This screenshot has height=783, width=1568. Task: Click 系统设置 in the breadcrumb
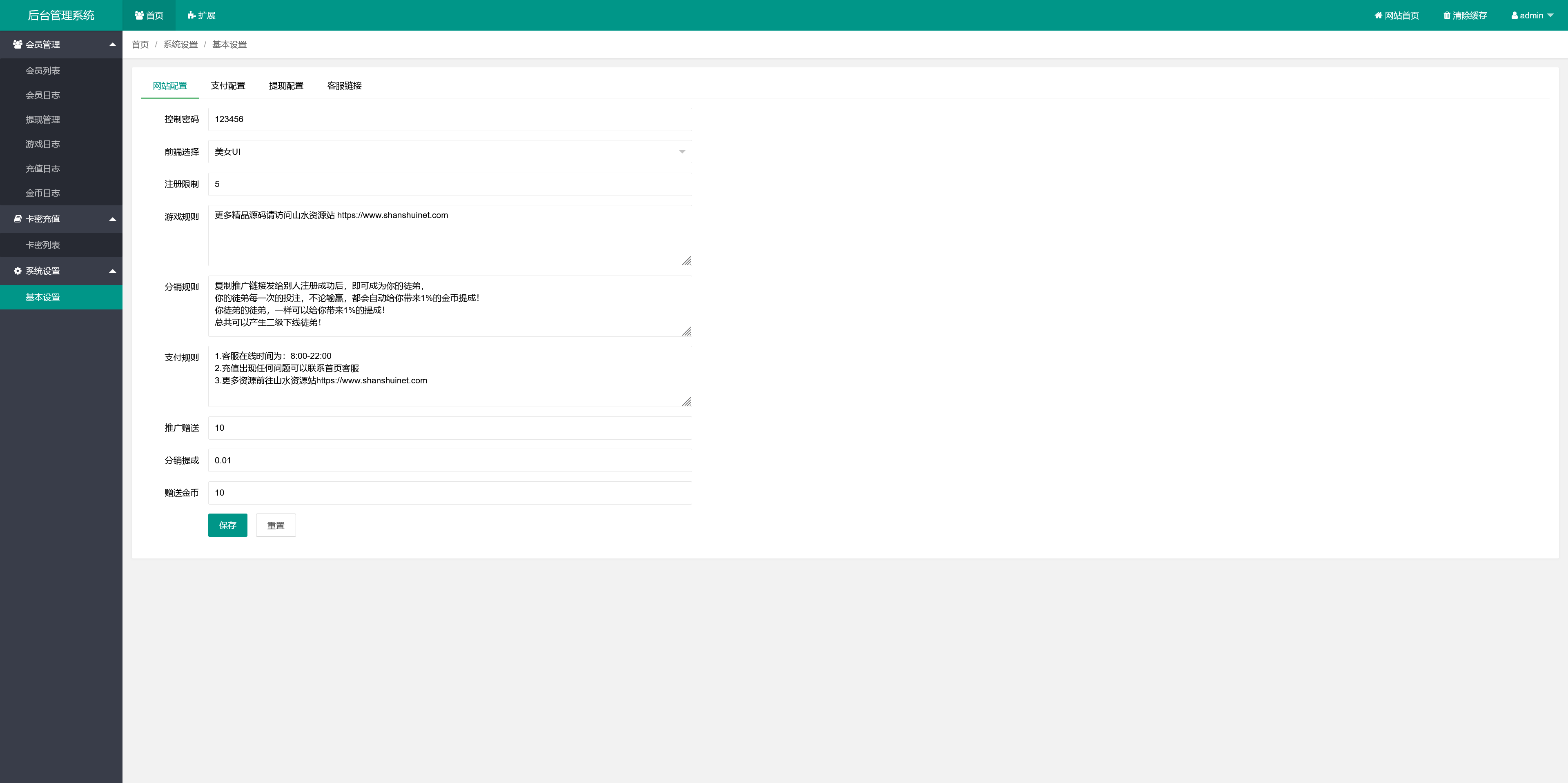(180, 44)
